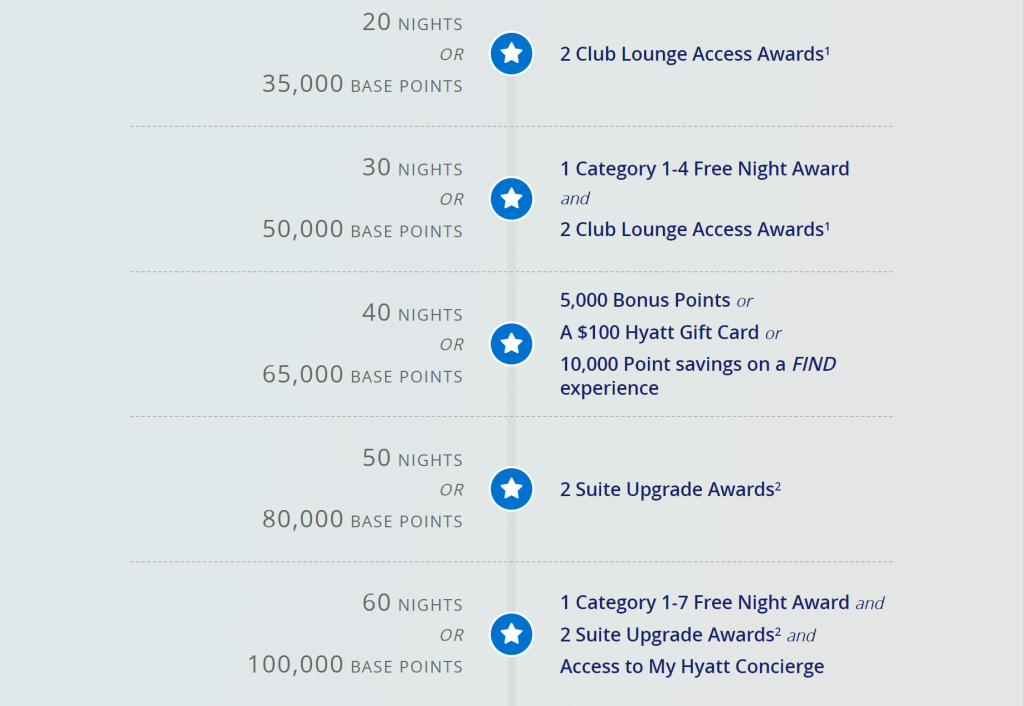The width and height of the screenshot is (1024, 706).
Task: Click the 80,000 Base Points label
Action: tap(362, 520)
